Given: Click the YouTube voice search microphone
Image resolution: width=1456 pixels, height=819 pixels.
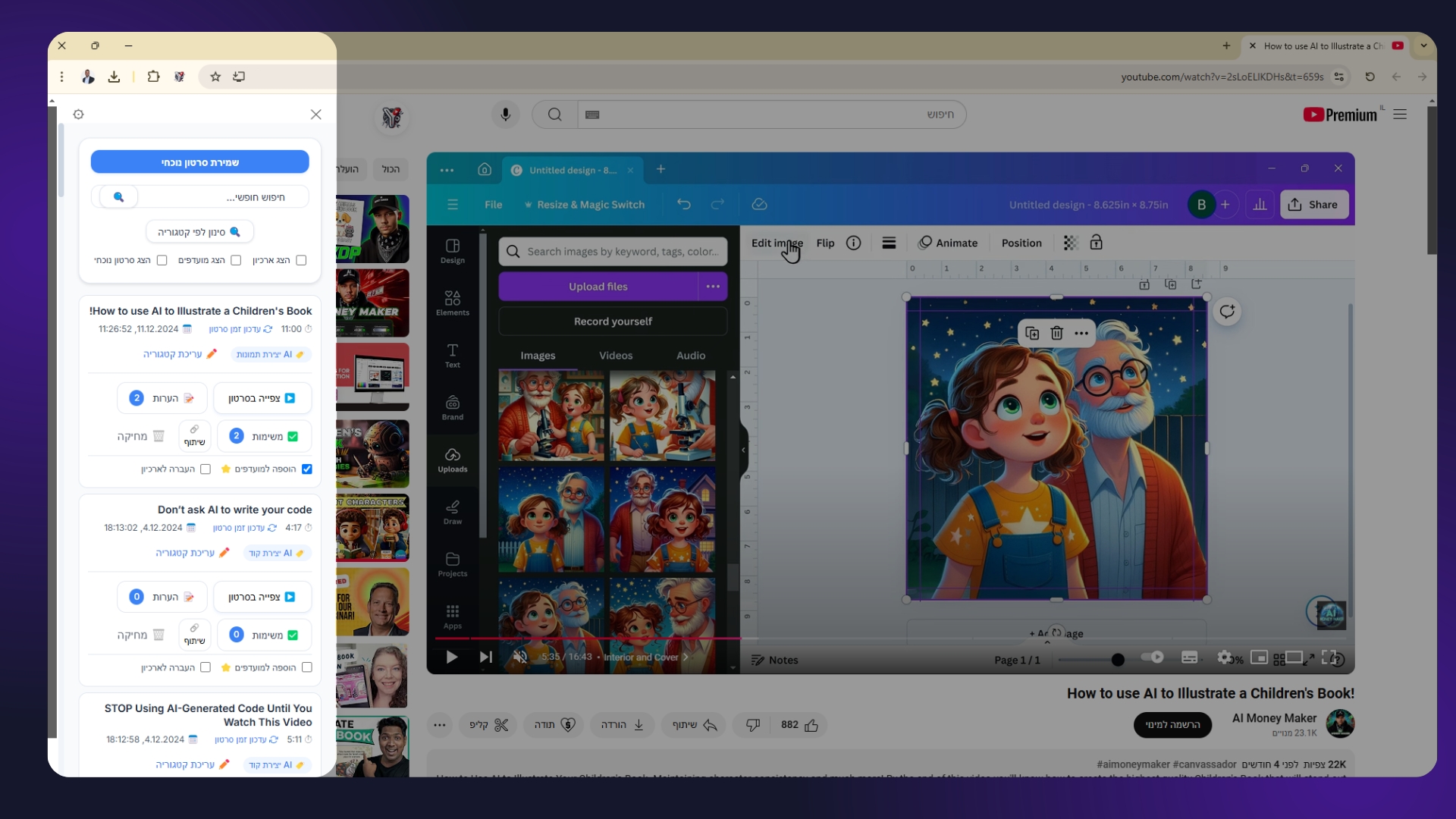Looking at the screenshot, I should tap(505, 115).
